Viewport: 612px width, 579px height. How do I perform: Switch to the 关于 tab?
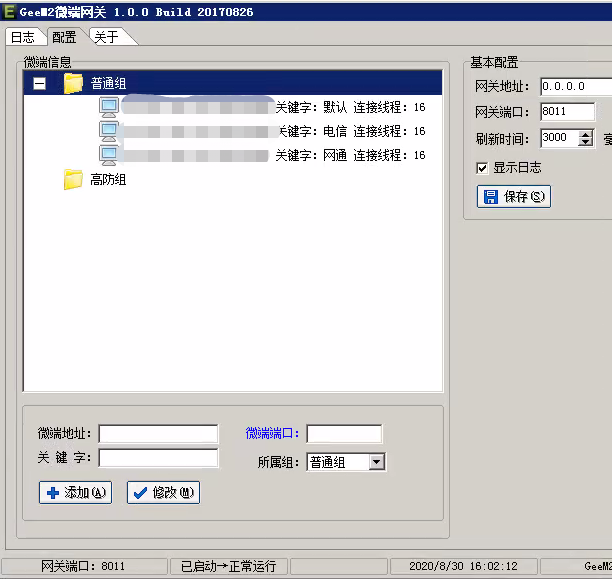click(x=106, y=37)
